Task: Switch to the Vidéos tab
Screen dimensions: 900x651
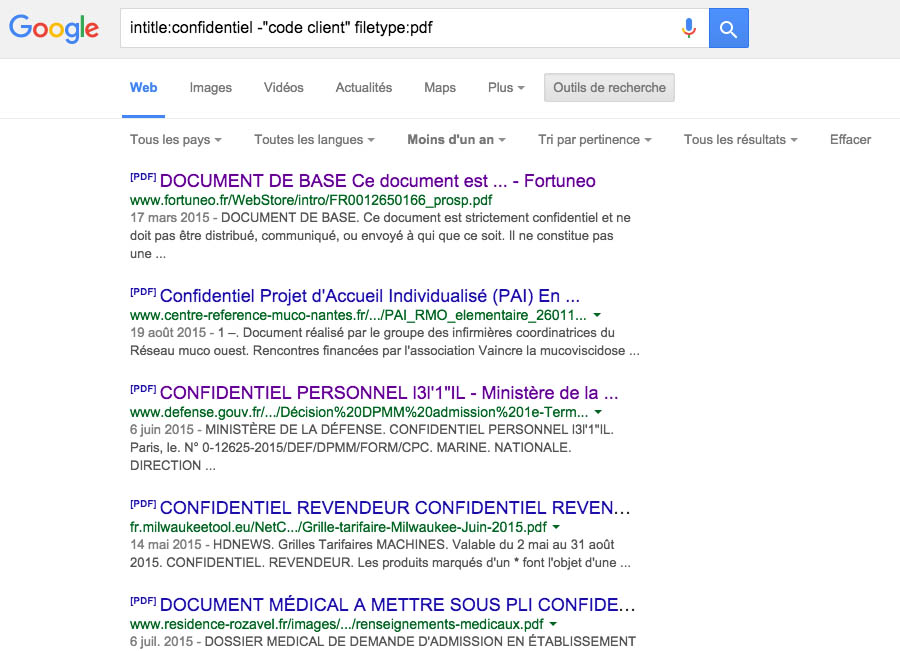Action: pyautogui.click(x=284, y=88)
